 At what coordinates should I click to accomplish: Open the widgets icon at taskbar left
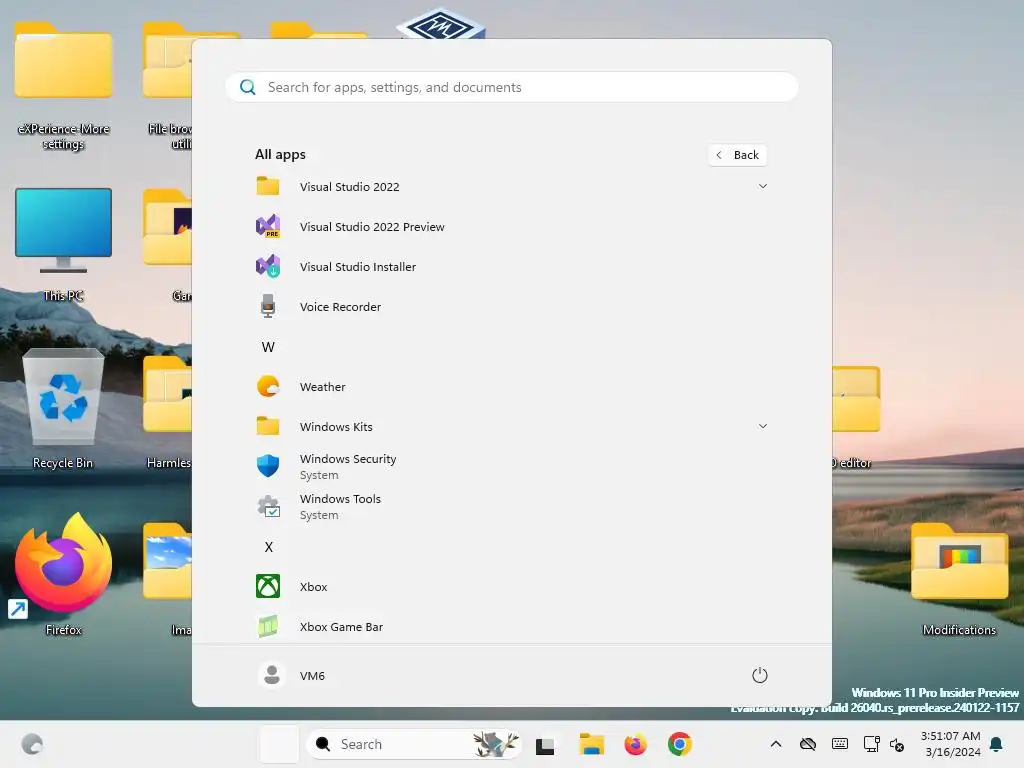pos(32,744)
